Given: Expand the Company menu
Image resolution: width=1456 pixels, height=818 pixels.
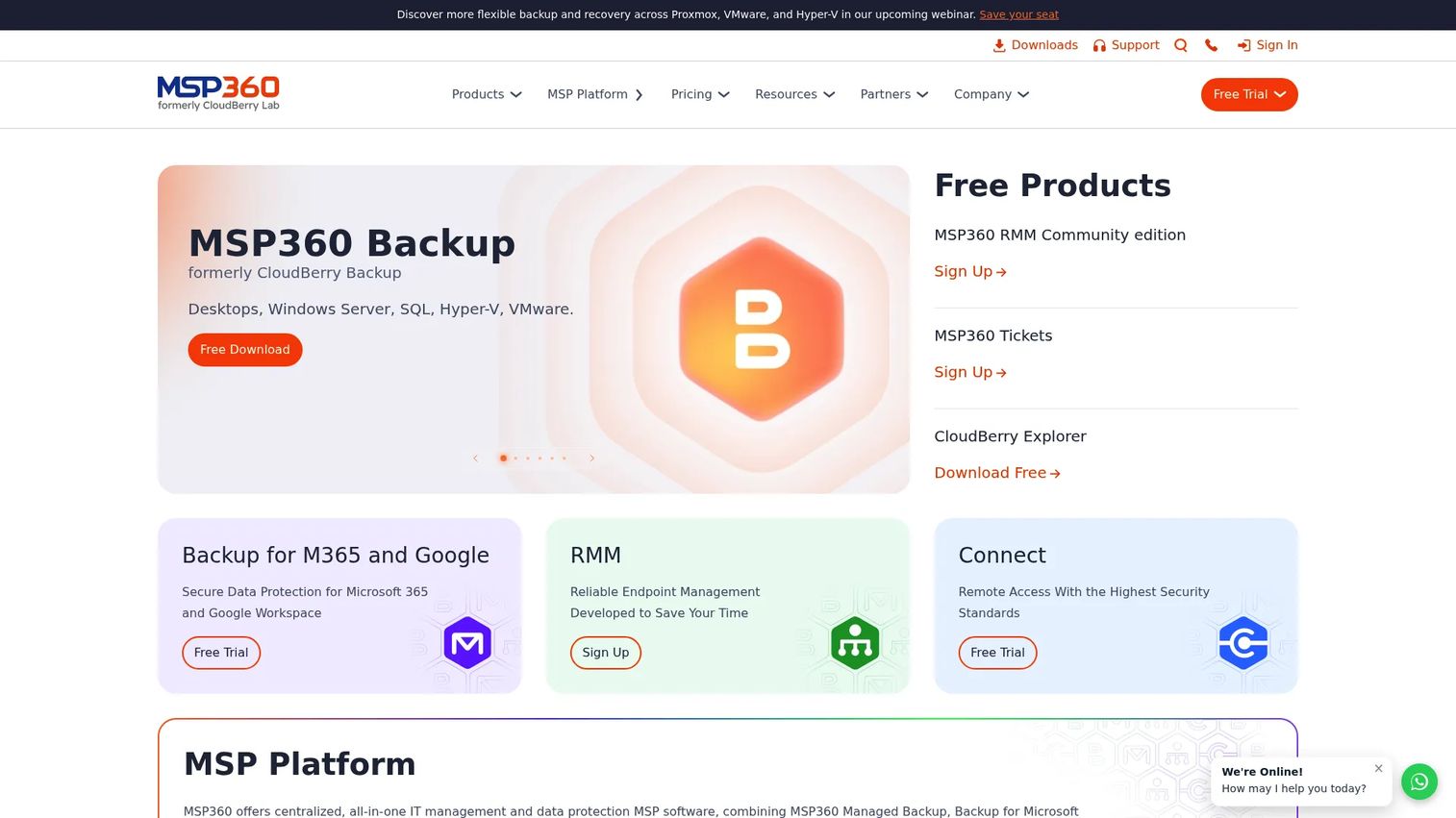Looking at the screenshot, I should tap(991, 94).
